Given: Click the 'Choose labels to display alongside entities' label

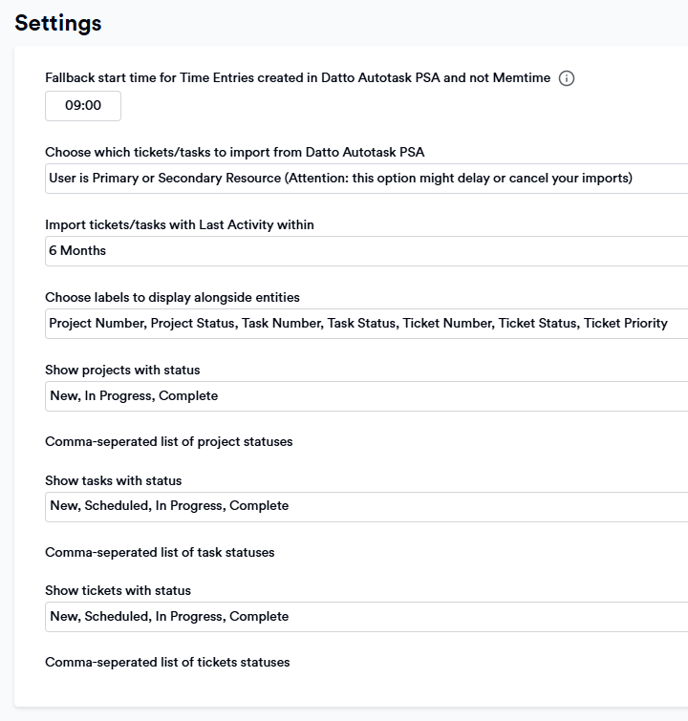Looking at the screenshot, I should (172, 298).
